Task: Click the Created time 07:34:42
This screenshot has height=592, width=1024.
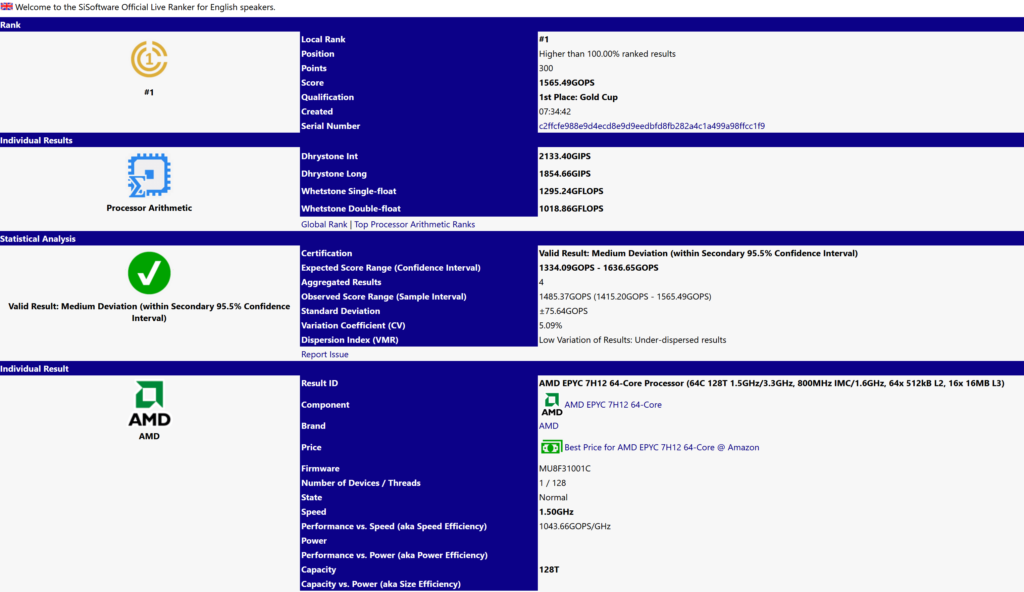Action: (x=554, y=112)
